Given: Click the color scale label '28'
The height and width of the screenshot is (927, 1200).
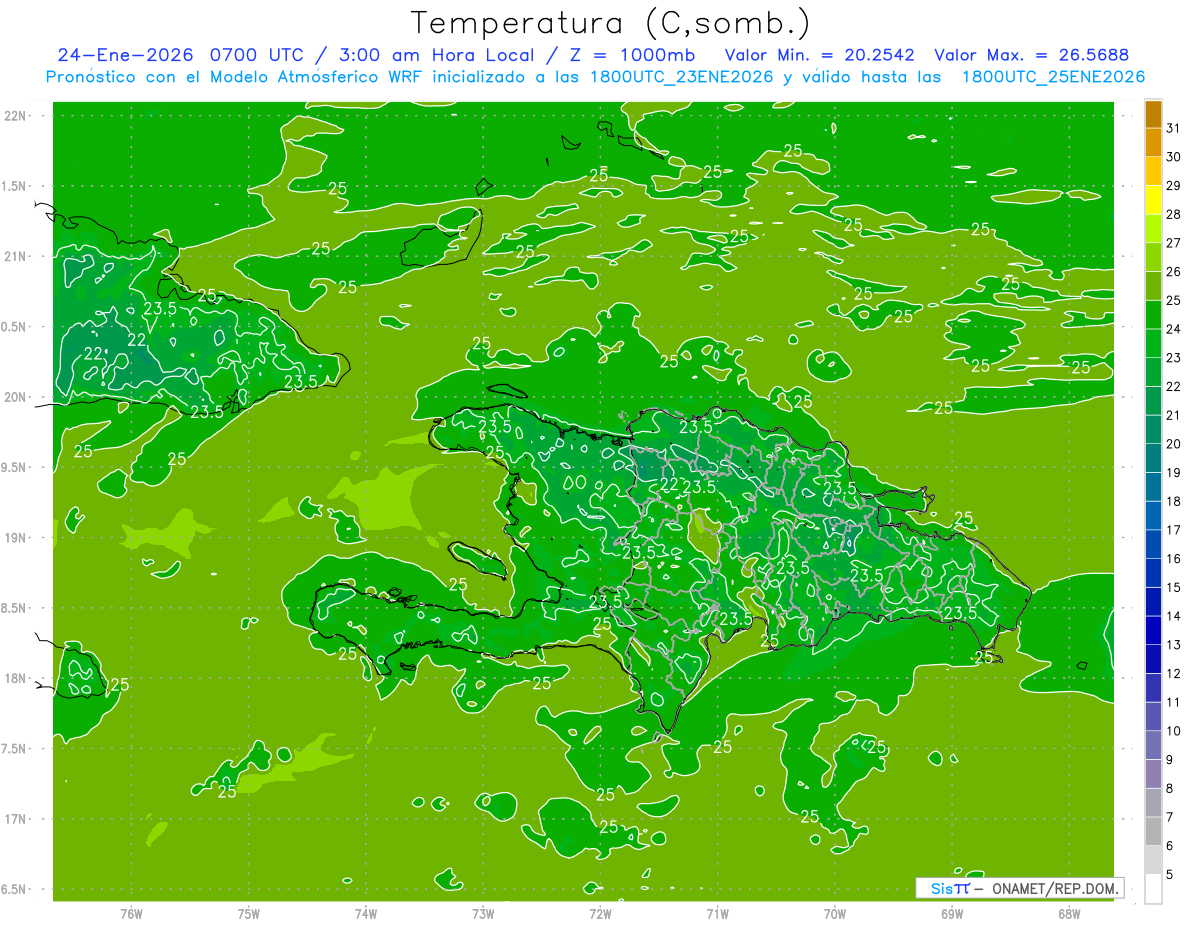Looking at the screenshot, I should coord(1174,214).
